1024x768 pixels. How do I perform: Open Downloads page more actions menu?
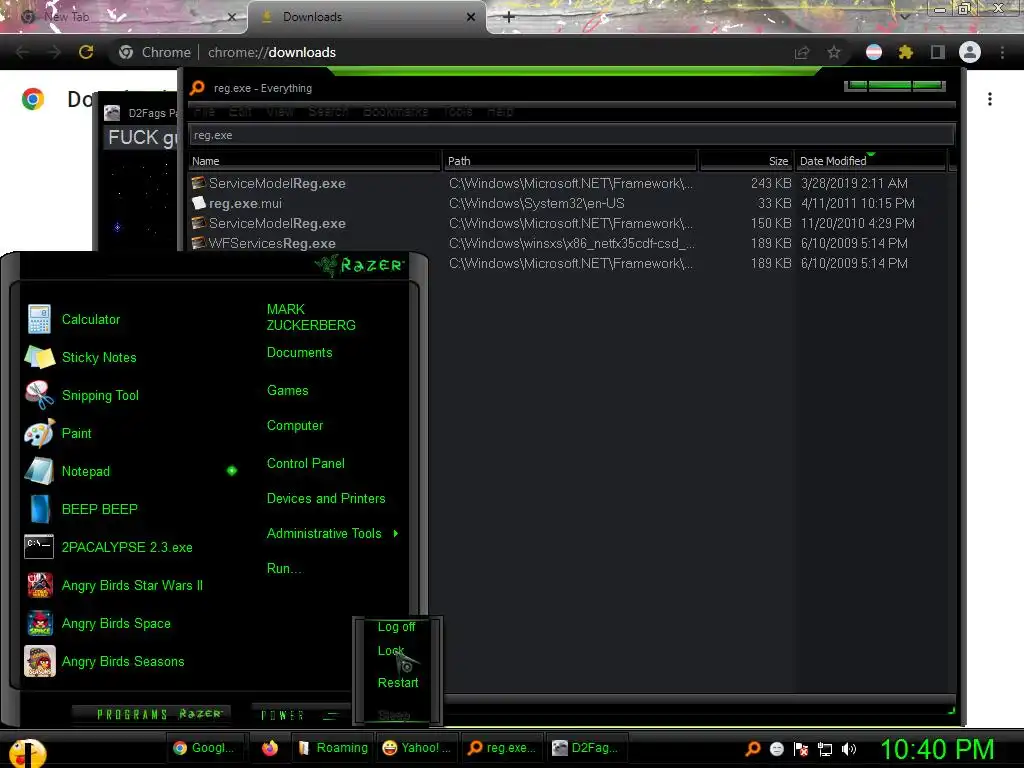coord(990,99)
